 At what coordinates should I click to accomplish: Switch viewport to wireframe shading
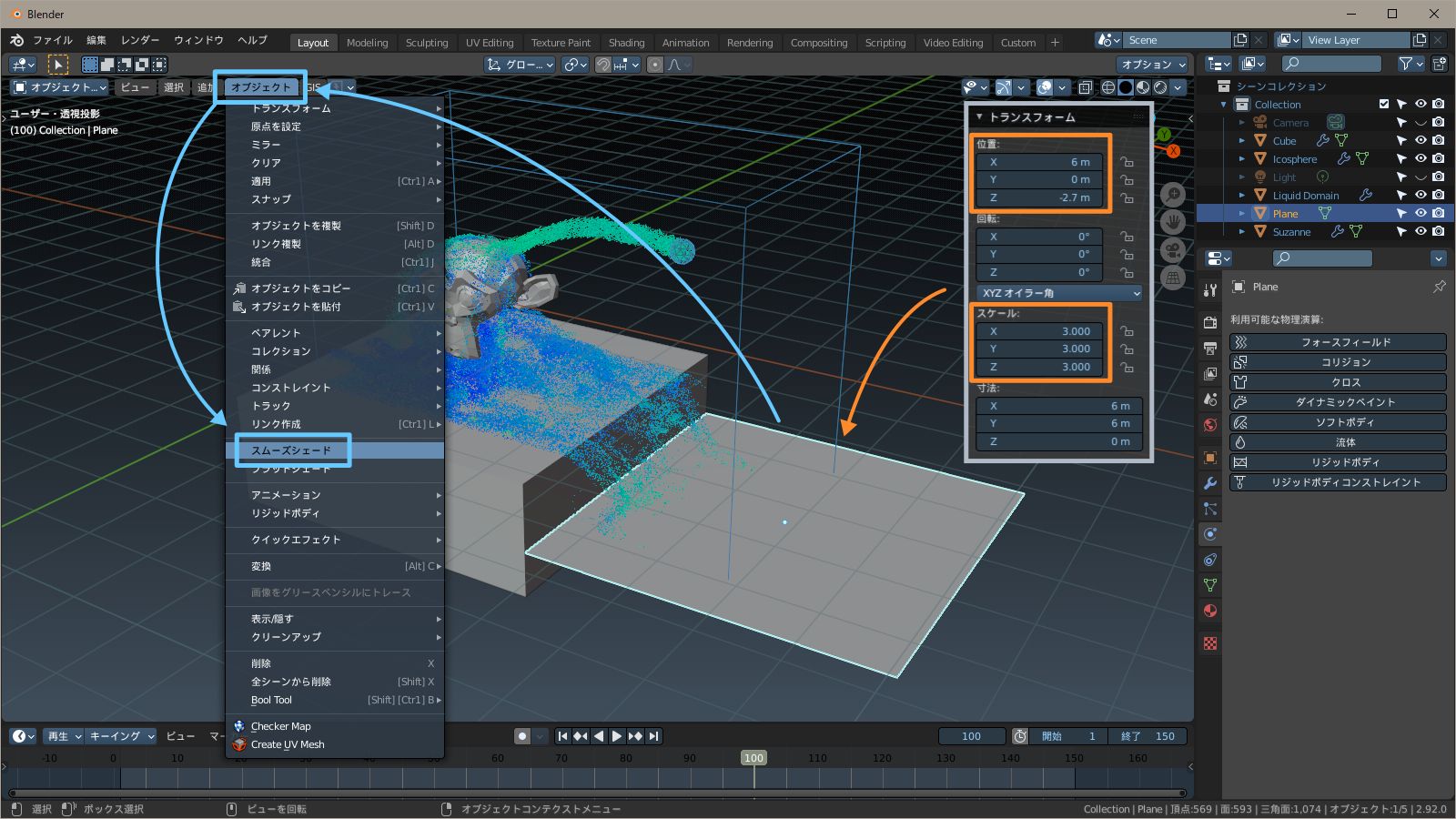pyautogui.click(x=1108, y=87)
